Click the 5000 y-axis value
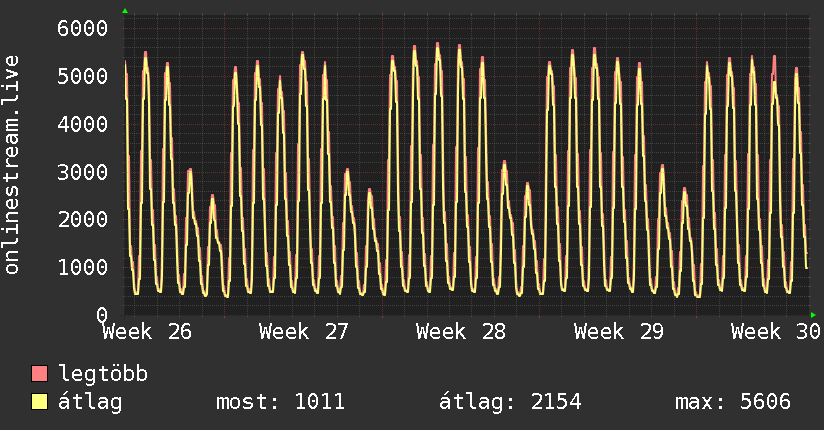Image resolution: width=824 pixels, height=430 pixels. (x=83, y=76)
